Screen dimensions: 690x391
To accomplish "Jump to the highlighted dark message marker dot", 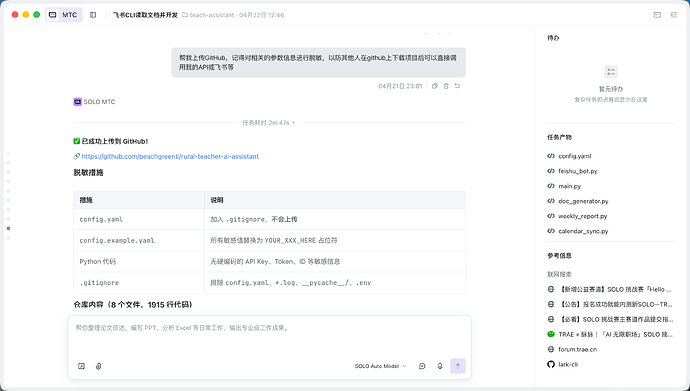I will (8, 228).
